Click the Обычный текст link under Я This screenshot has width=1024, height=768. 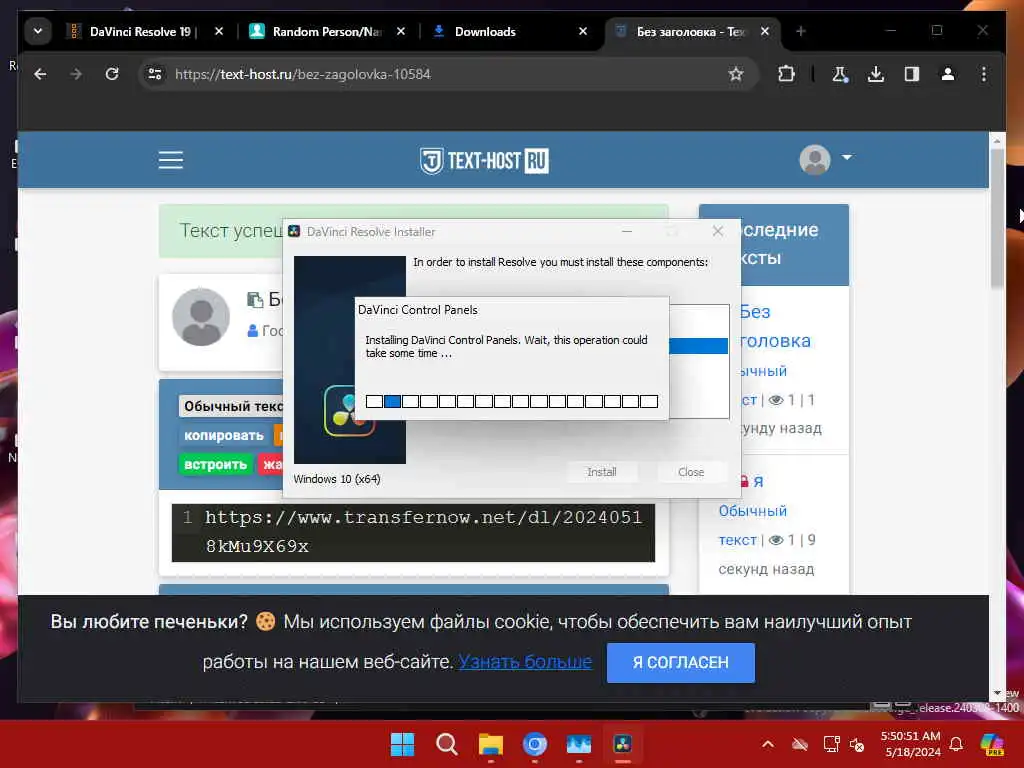[x=752, y=525]
